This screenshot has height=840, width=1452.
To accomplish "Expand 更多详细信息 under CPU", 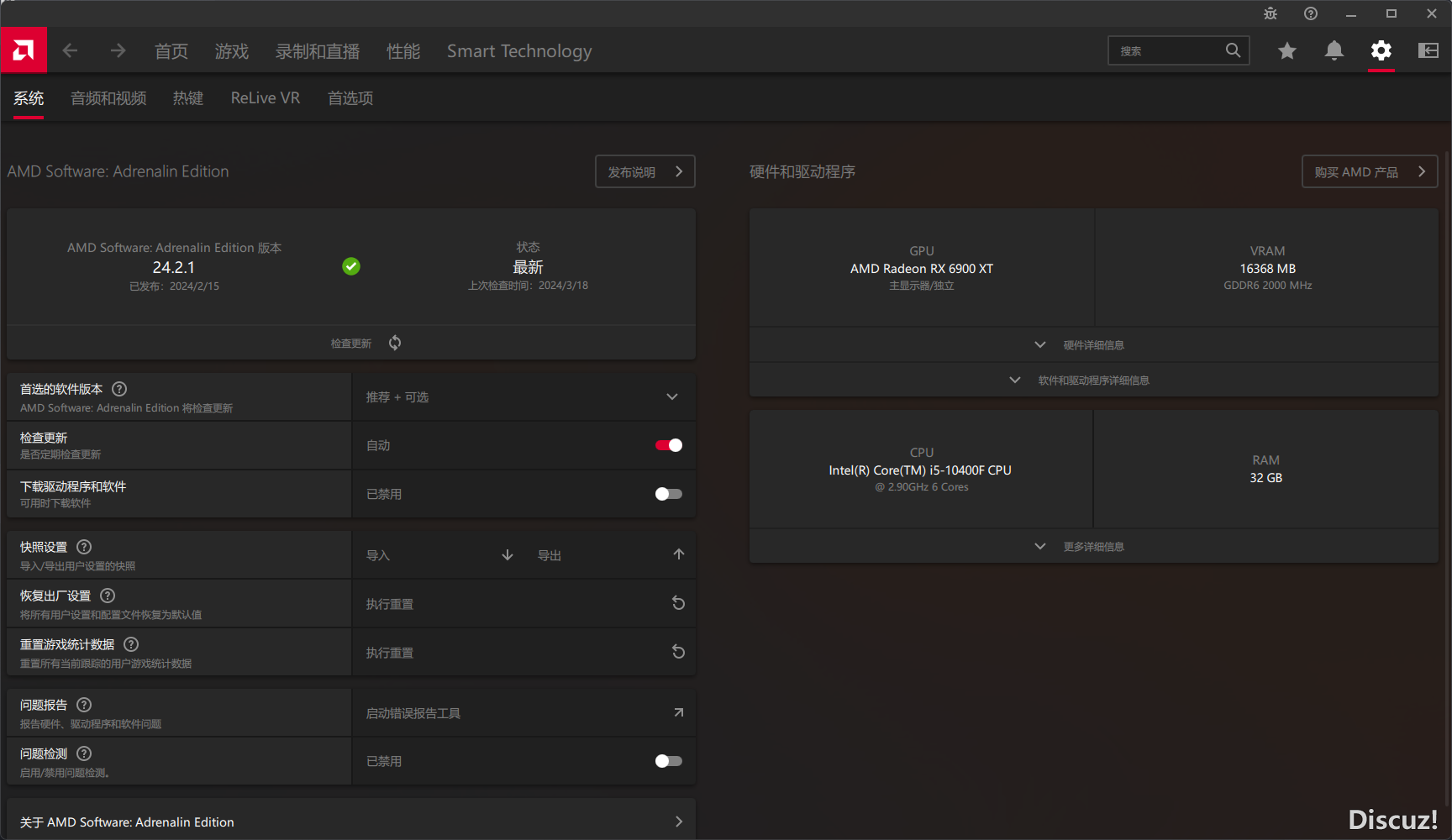I will click(x=1094, y=547).
